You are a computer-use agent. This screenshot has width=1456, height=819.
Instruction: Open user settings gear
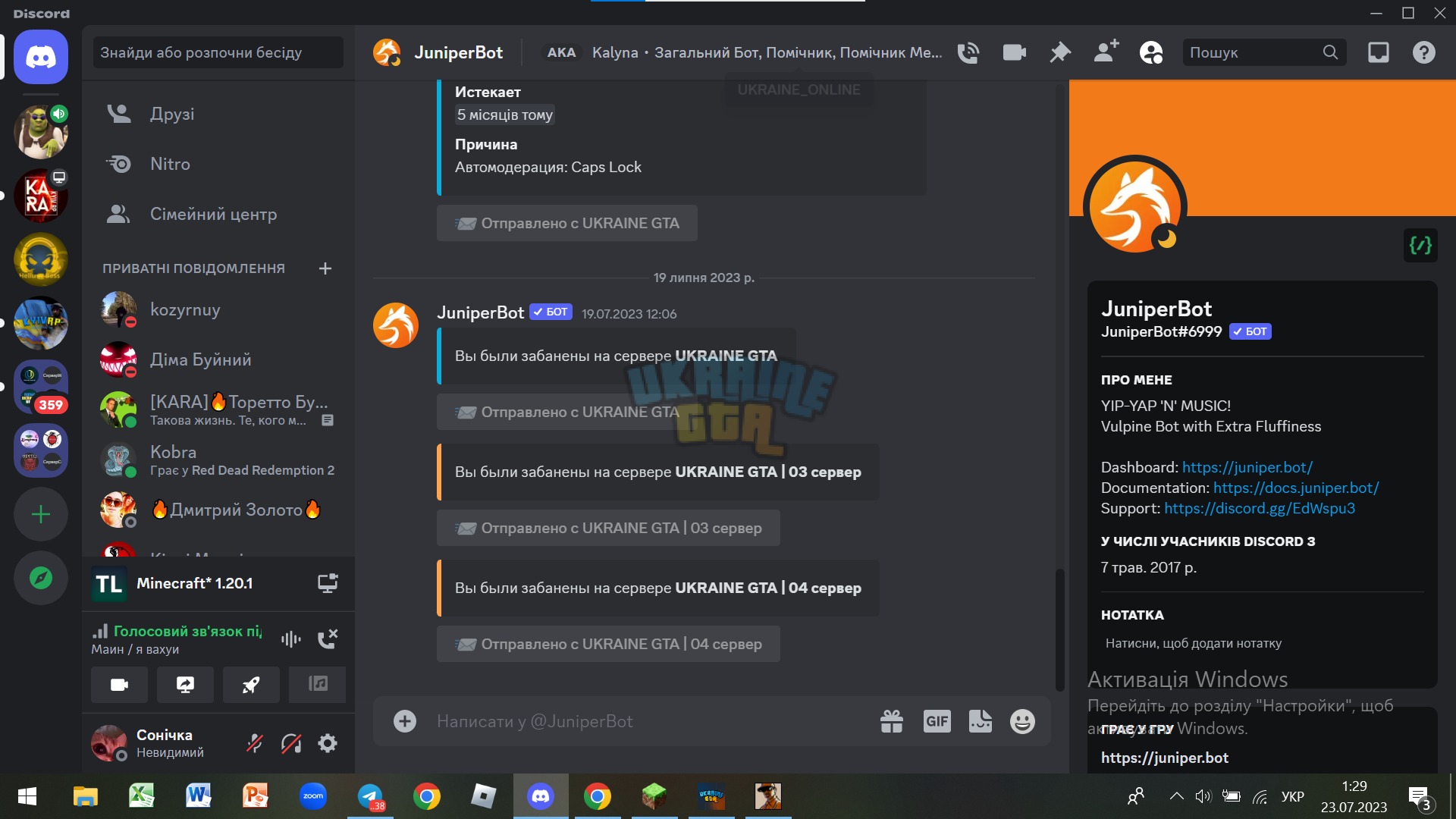328,743
